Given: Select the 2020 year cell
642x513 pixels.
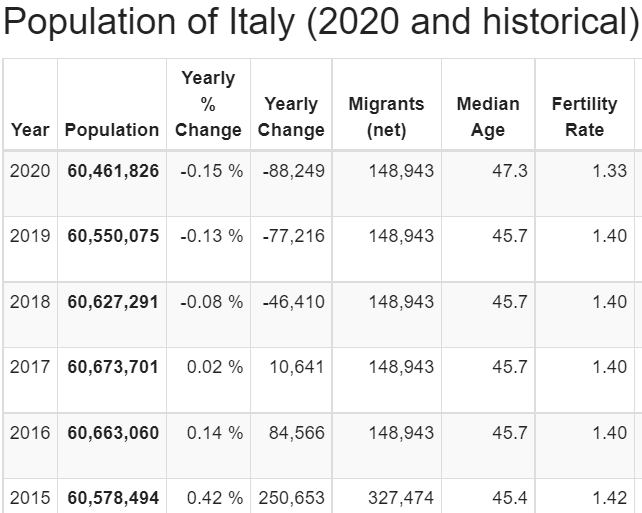Looking at the screenshot, I should (30, 171).
